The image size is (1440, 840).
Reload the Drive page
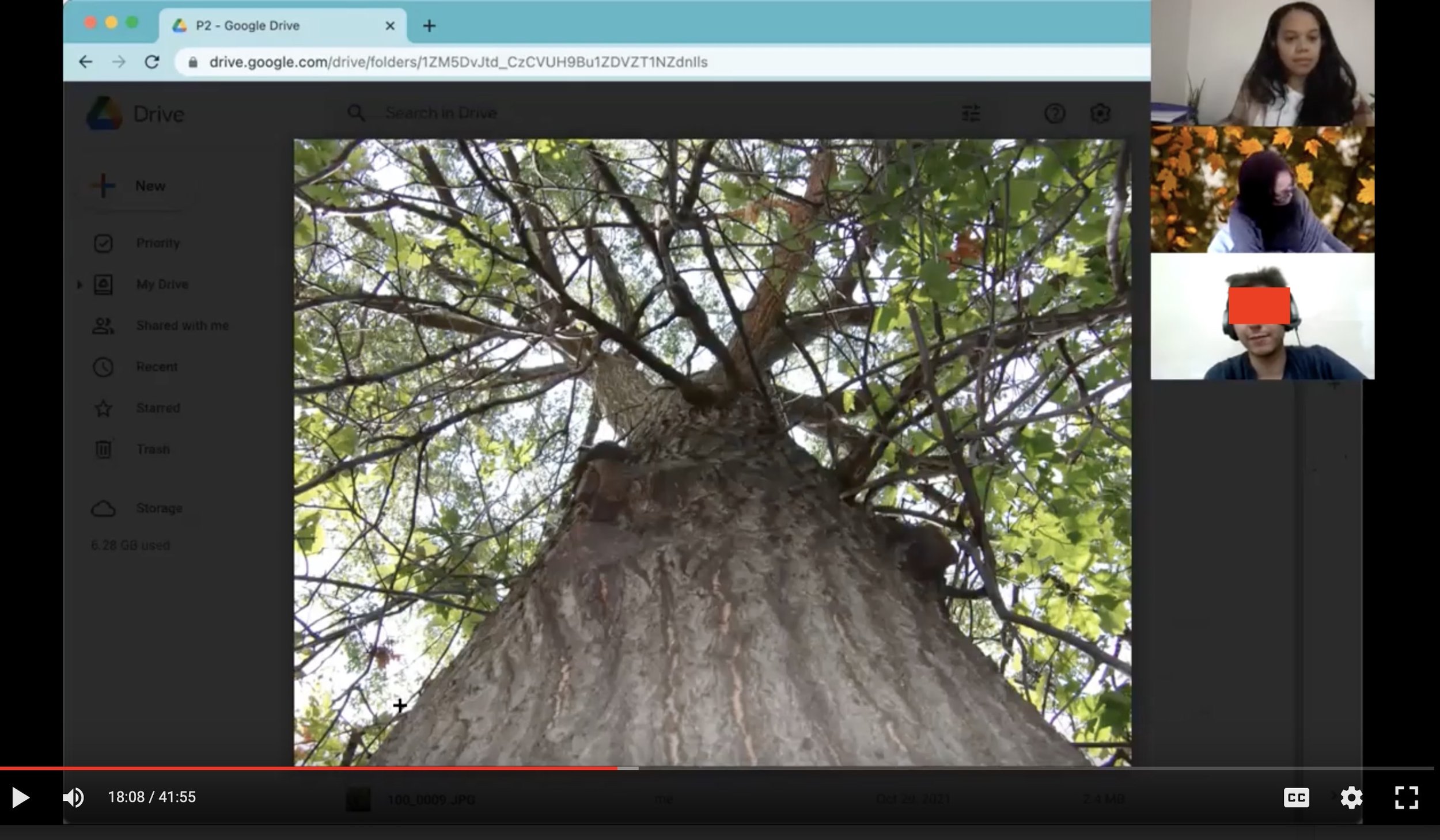tap(151, 62)
